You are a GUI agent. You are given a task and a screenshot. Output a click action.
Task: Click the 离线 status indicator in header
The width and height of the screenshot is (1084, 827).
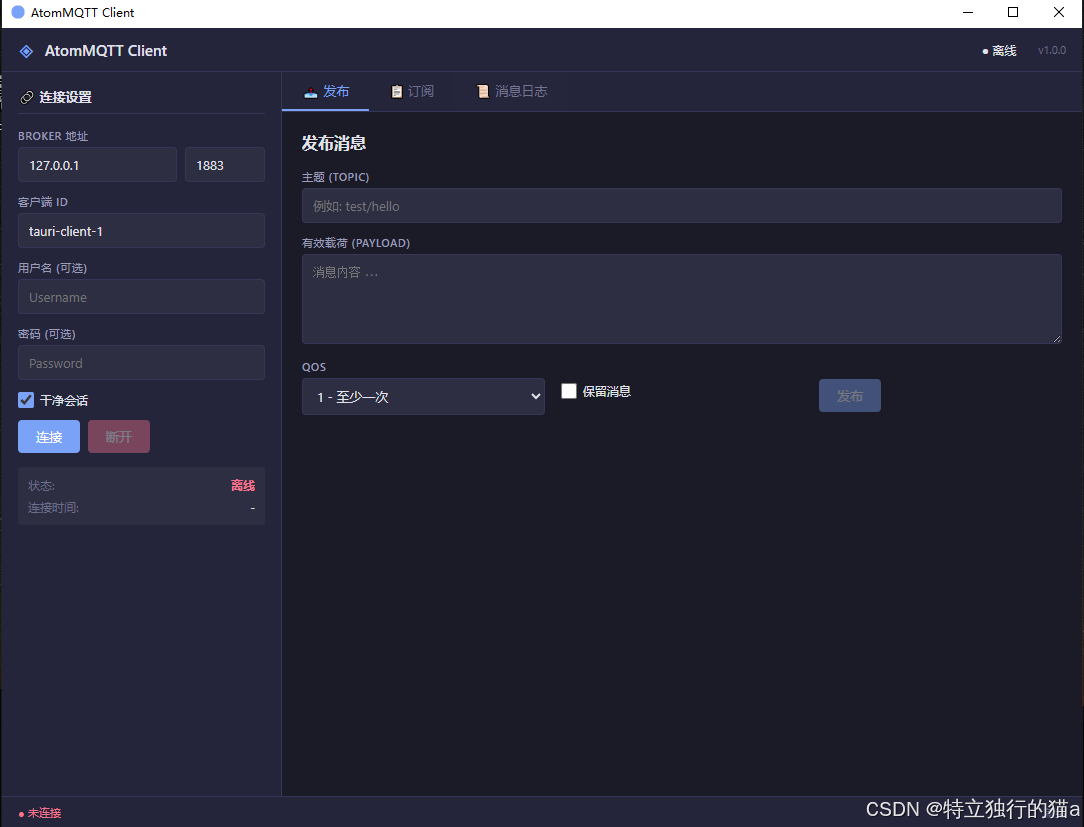point(1000,50)
